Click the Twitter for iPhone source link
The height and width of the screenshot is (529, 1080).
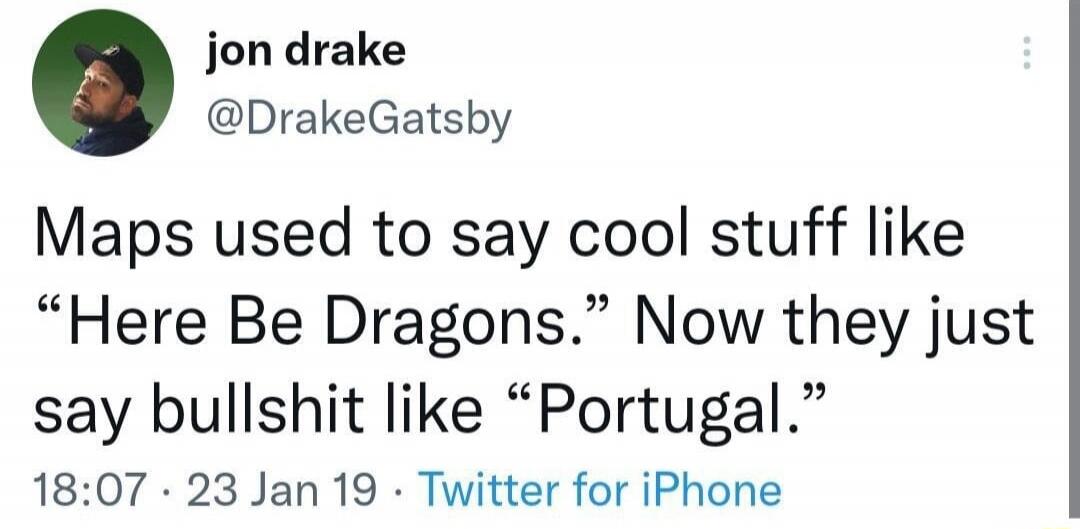[x=600, y=491]
